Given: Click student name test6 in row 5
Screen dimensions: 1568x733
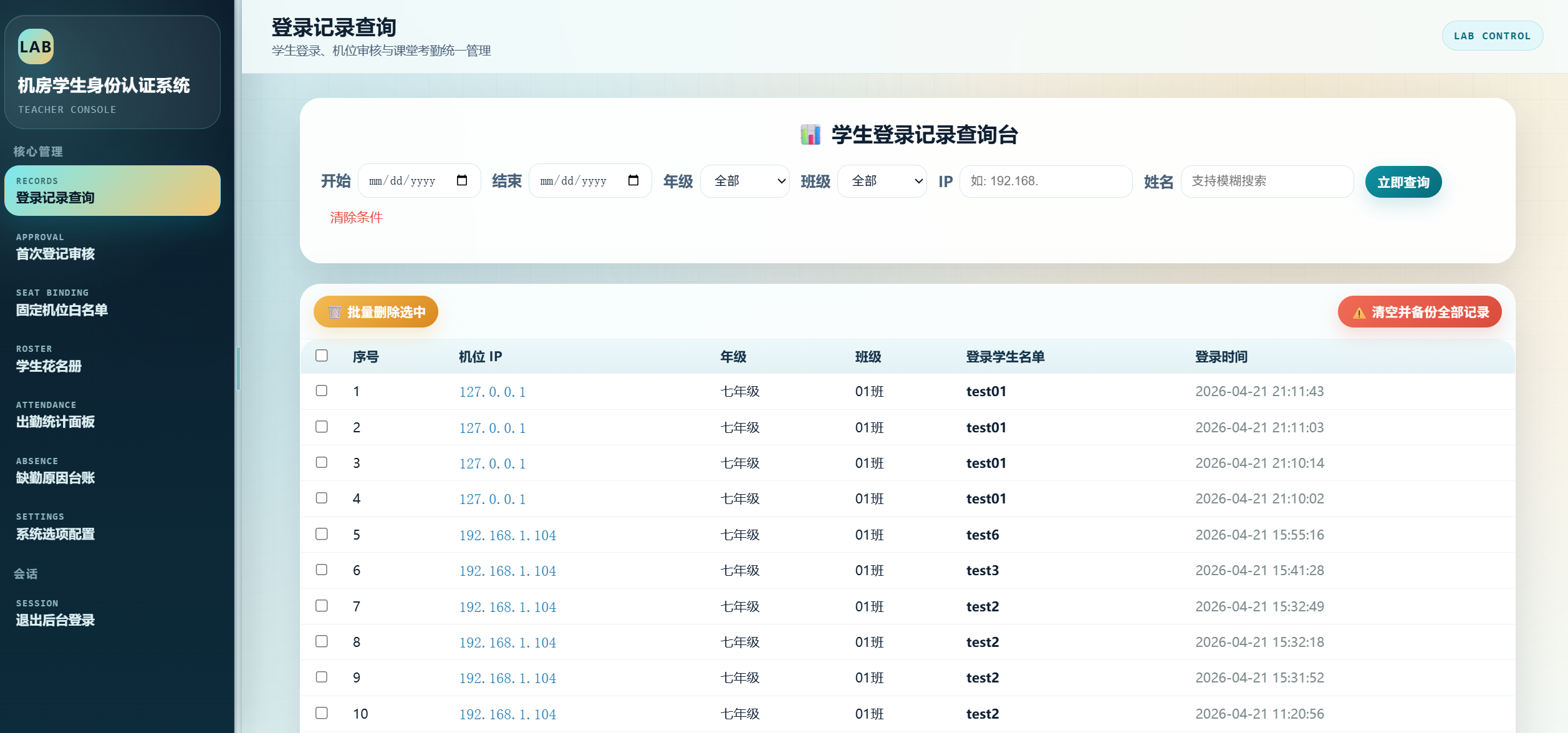Looking at the screenshot, I should (983, 535).
